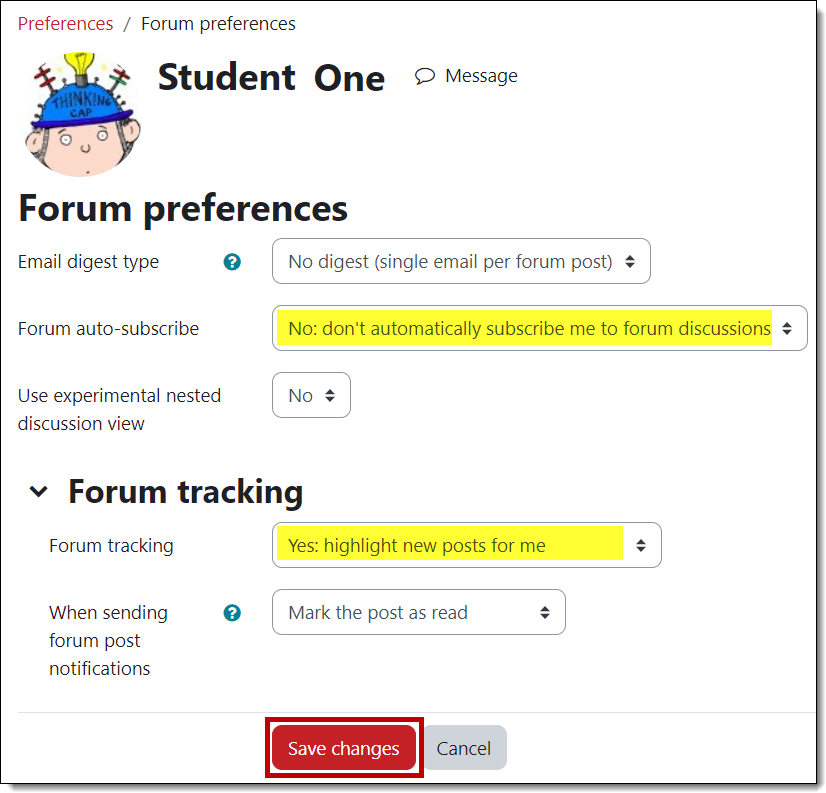Click the Message text link
Screen dimensions: 826x793
(481, 75)
